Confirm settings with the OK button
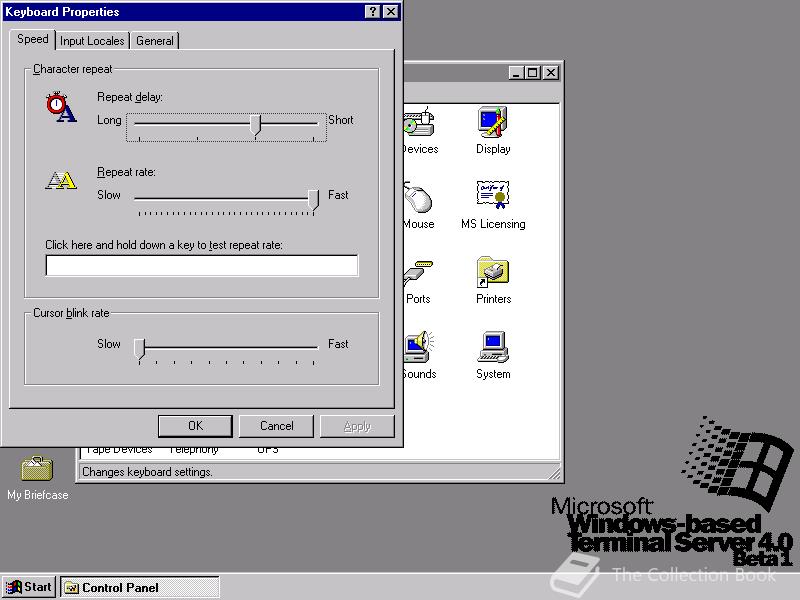The height and width of the screenshot is (600, 800). coord(195,425)
